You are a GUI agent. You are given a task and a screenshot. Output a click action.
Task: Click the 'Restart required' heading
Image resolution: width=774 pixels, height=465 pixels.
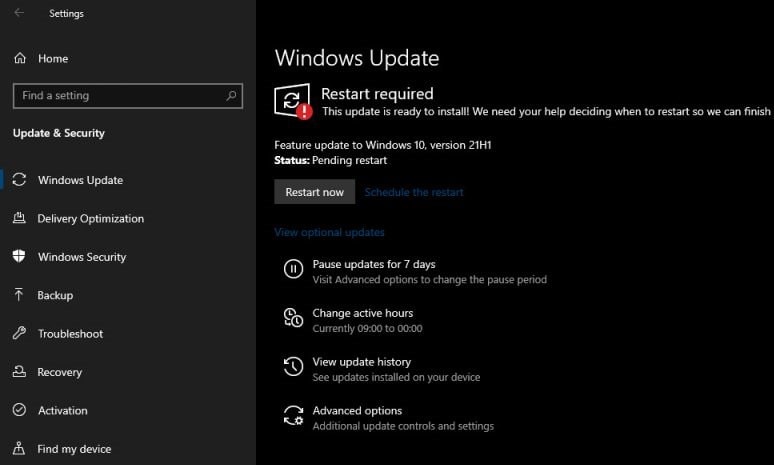click(x=377, y=93)
